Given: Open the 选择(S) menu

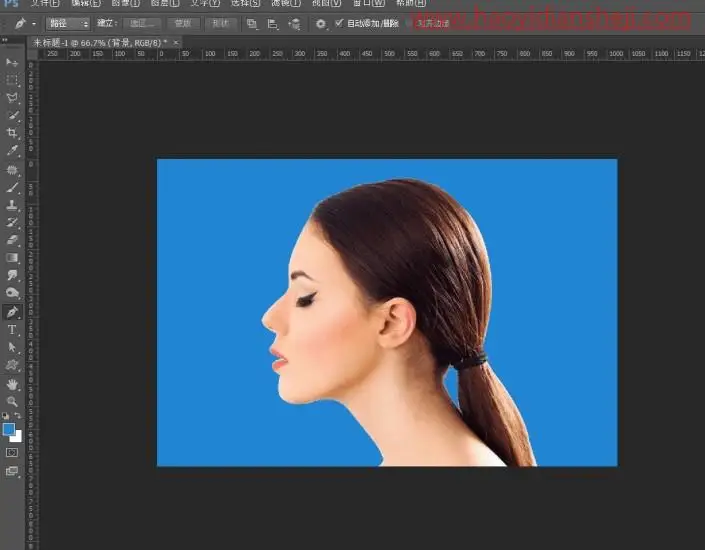Looking at the screenshot, I should coord(245,3).
